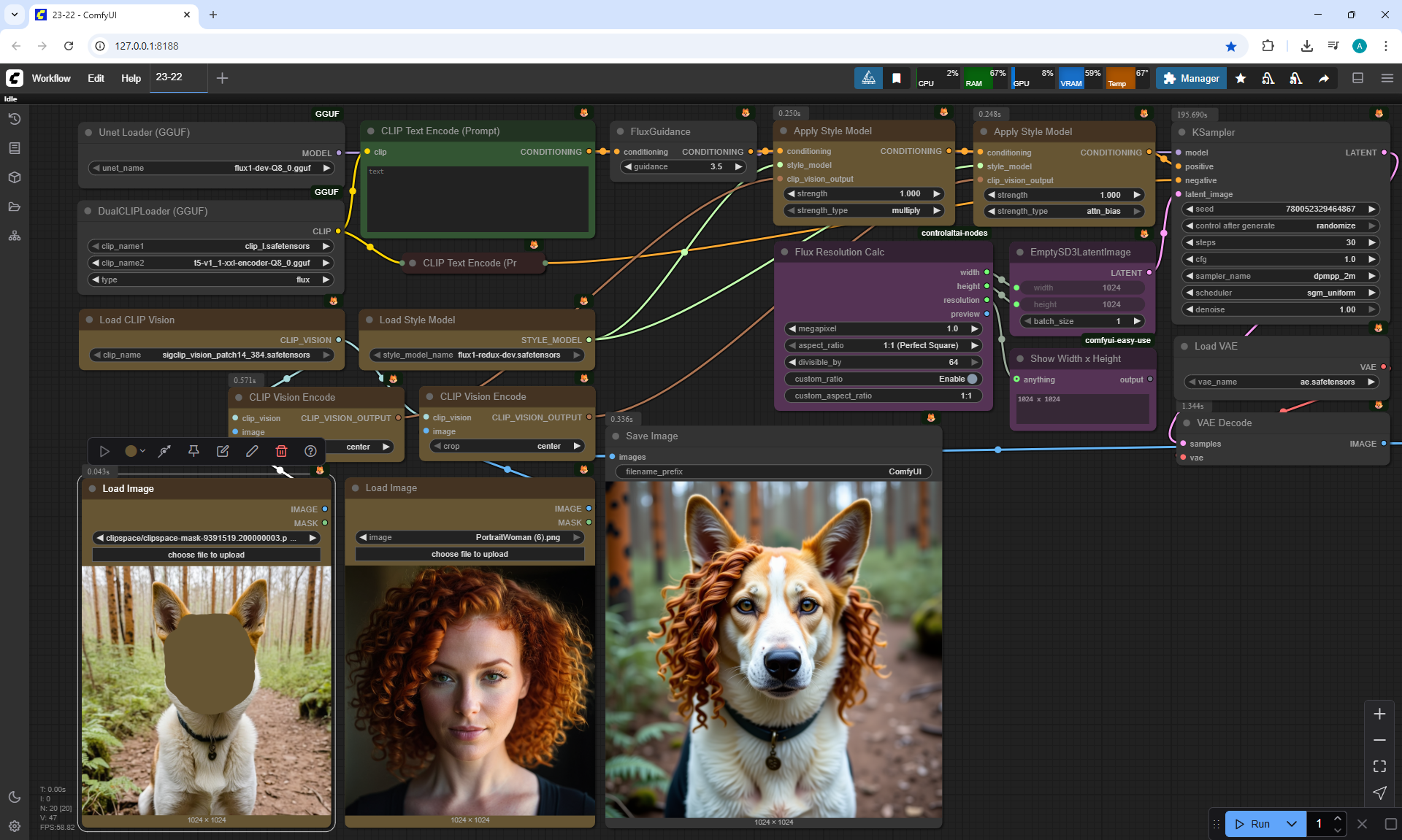1402x840 pixels.
Task: Open node color picker dropdown
Action: (135, 451)
